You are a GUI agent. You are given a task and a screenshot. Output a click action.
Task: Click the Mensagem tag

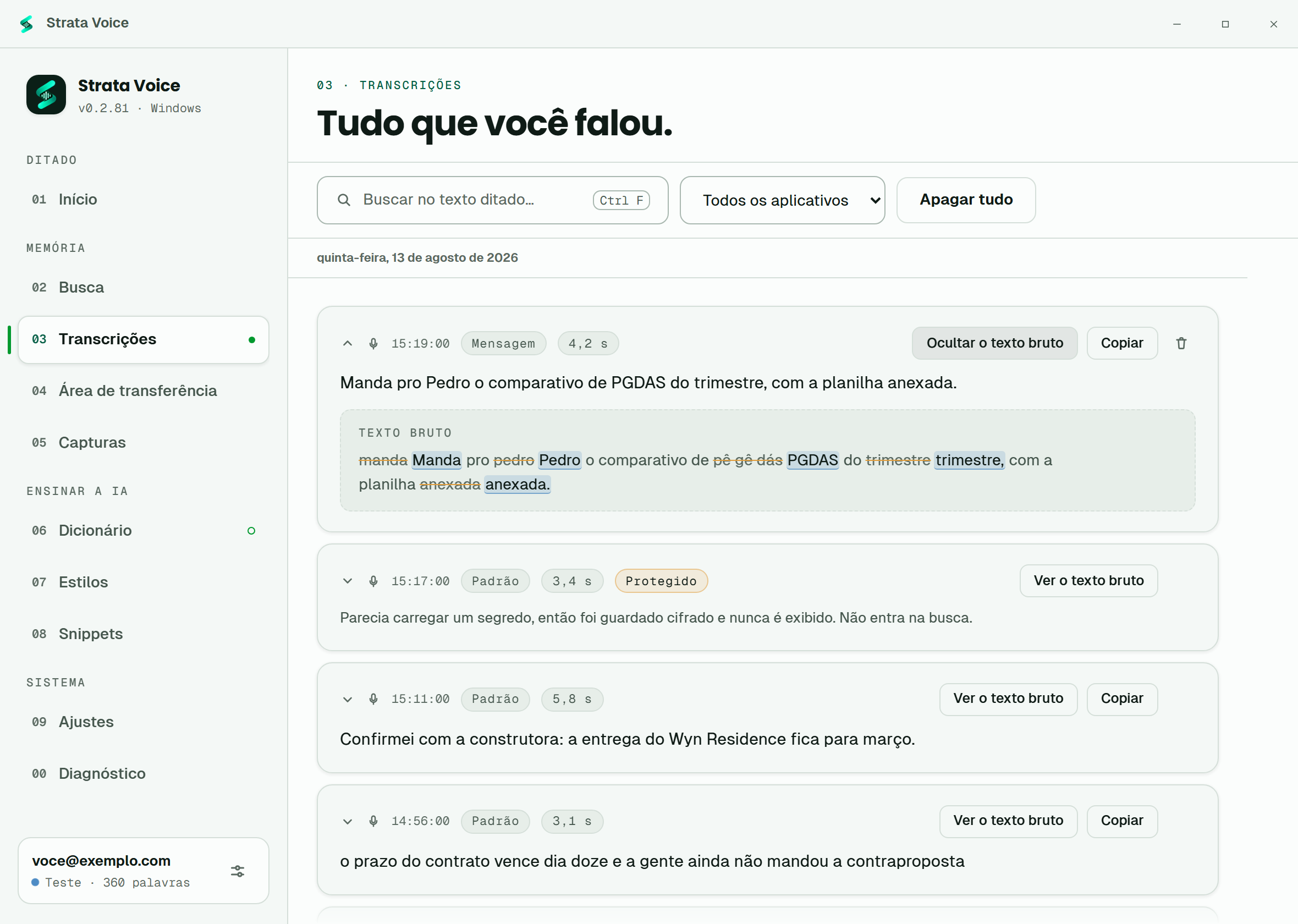(x=503, y=344)
